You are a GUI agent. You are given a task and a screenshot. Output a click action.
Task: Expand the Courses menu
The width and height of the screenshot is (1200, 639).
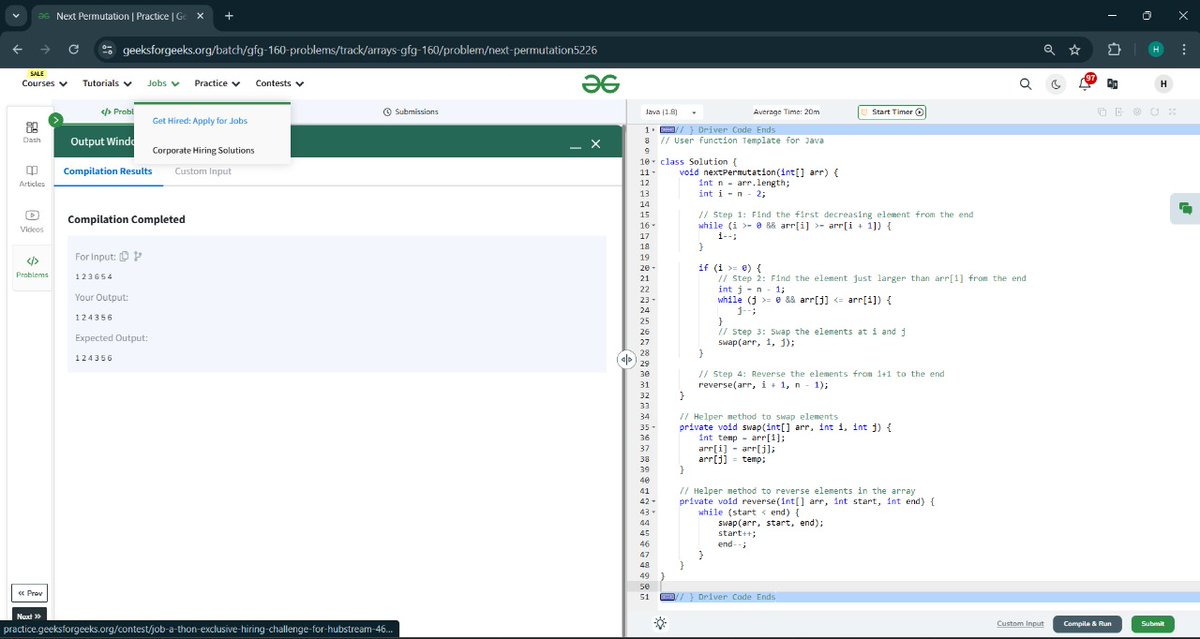pos(44,83)
